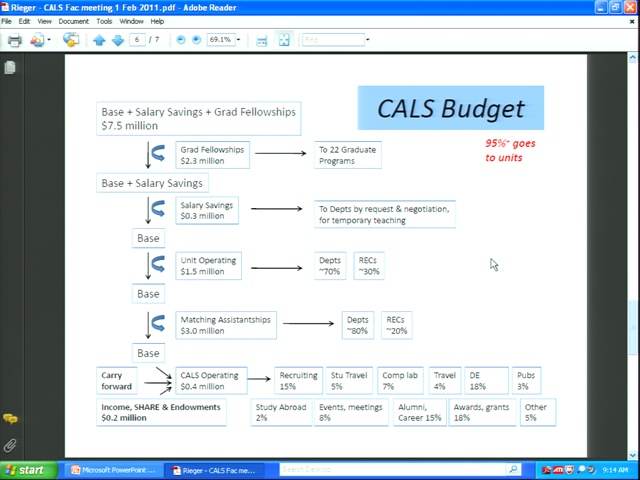Image resolution: width=640 pixels, height=480 pixels.
Task: Zoom out using the minus button
Action: point(181,40)
